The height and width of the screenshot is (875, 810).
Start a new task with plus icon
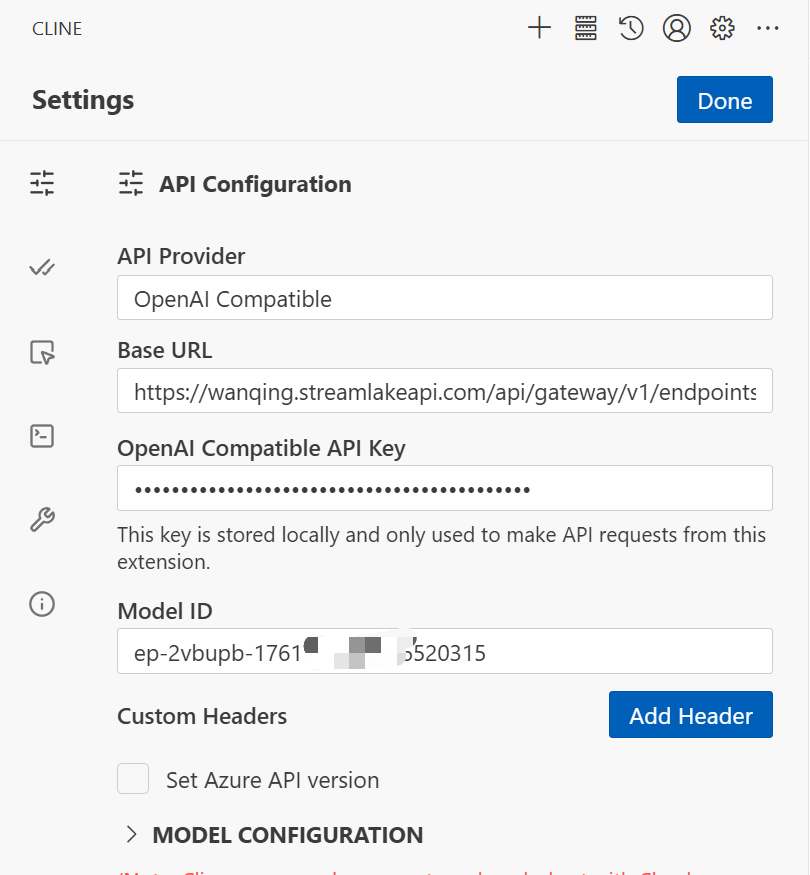(539, 28)
